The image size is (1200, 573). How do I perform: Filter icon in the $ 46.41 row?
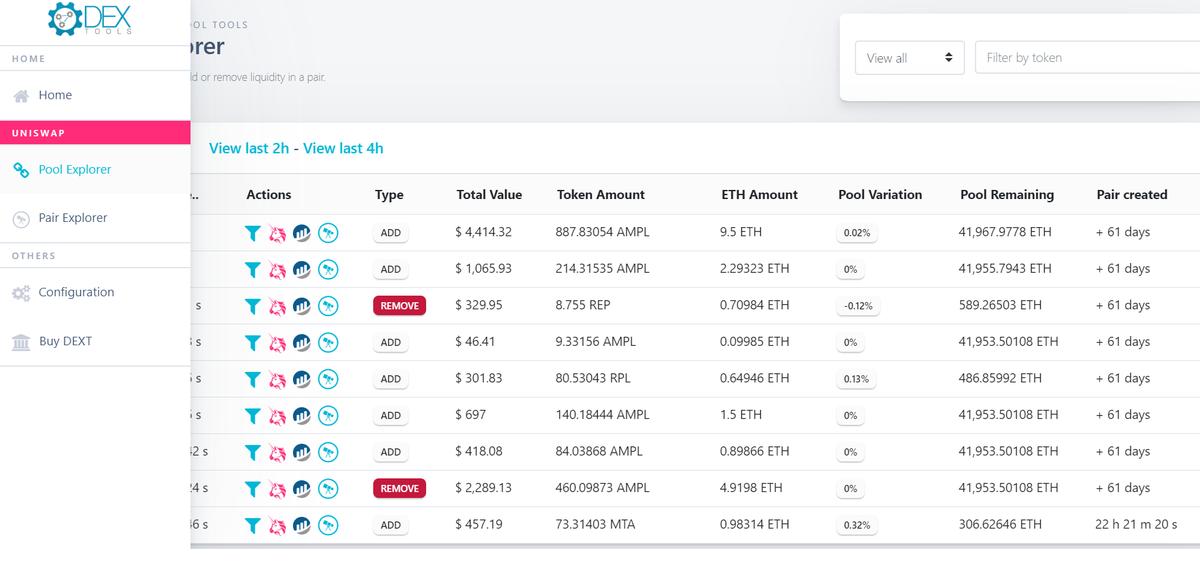(253, 342)
